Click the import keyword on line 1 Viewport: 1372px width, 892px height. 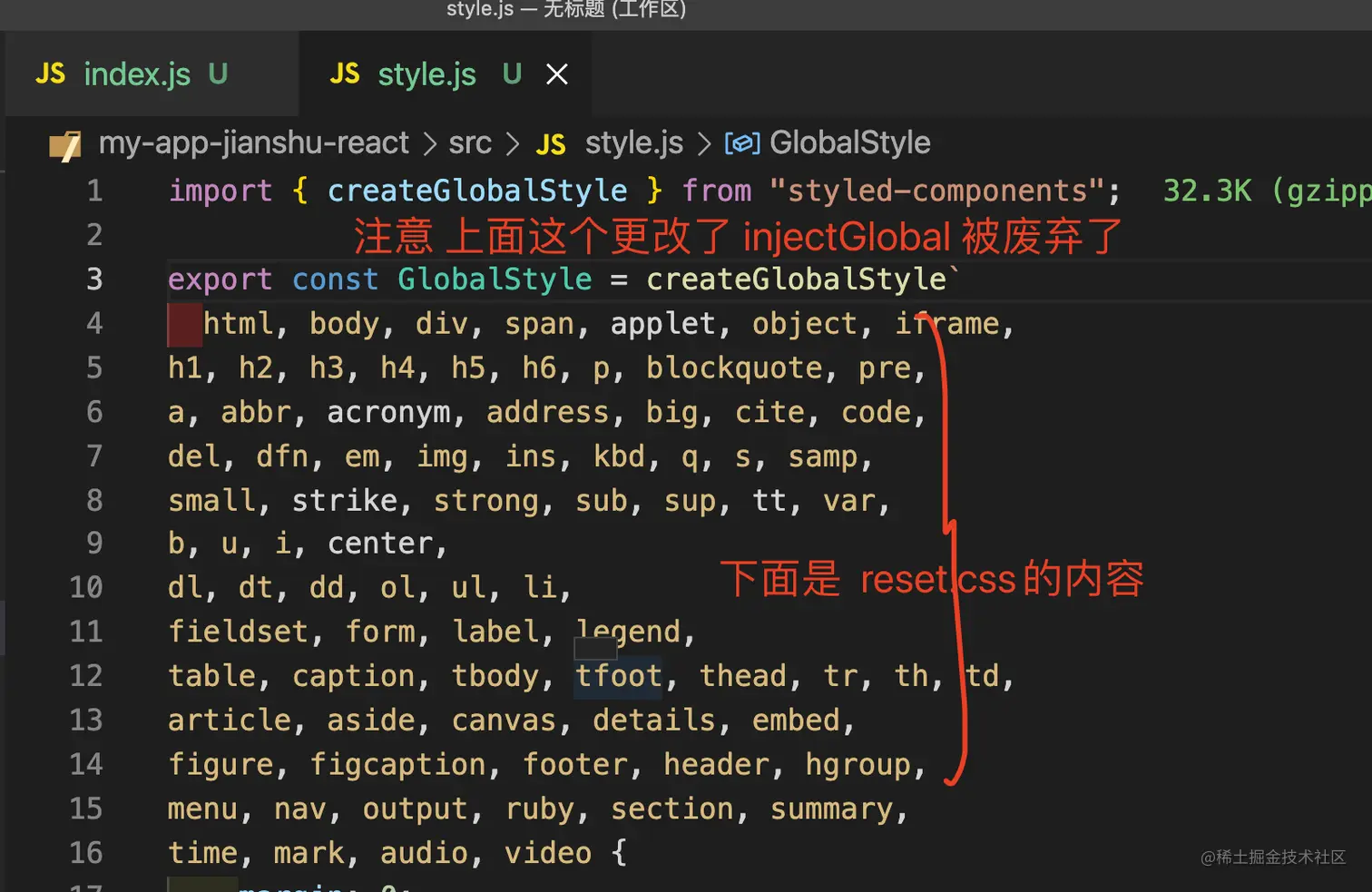coord(220,191)
